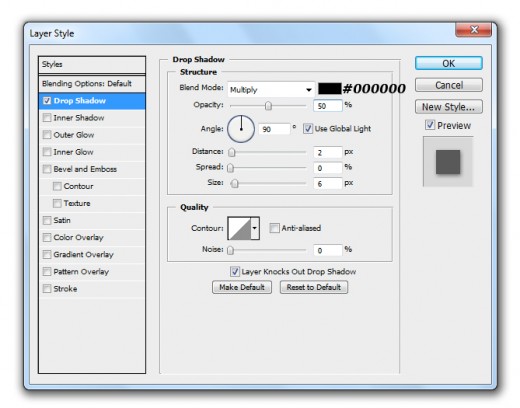Click the Distance value input field

click(x=328, y=152)
